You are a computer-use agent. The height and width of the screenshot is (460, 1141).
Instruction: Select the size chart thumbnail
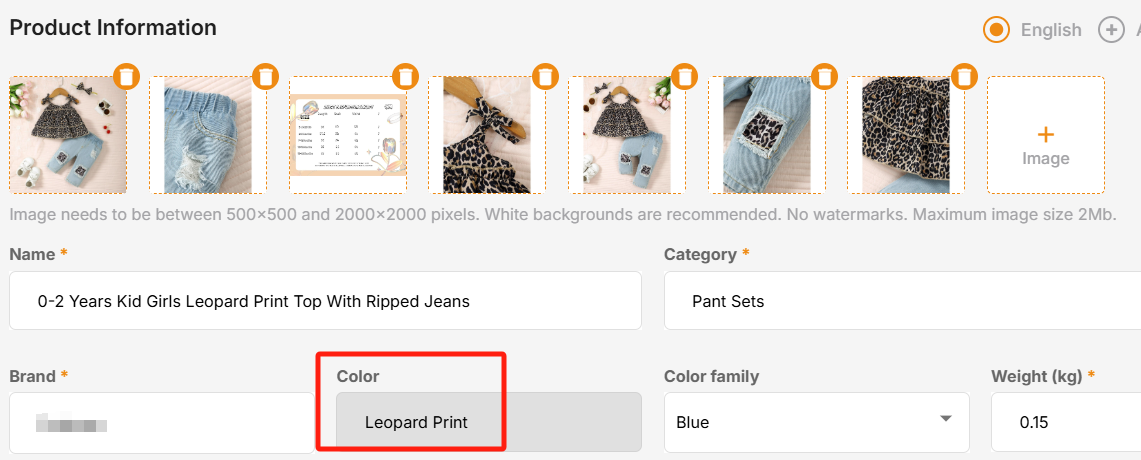coord(347,136)
